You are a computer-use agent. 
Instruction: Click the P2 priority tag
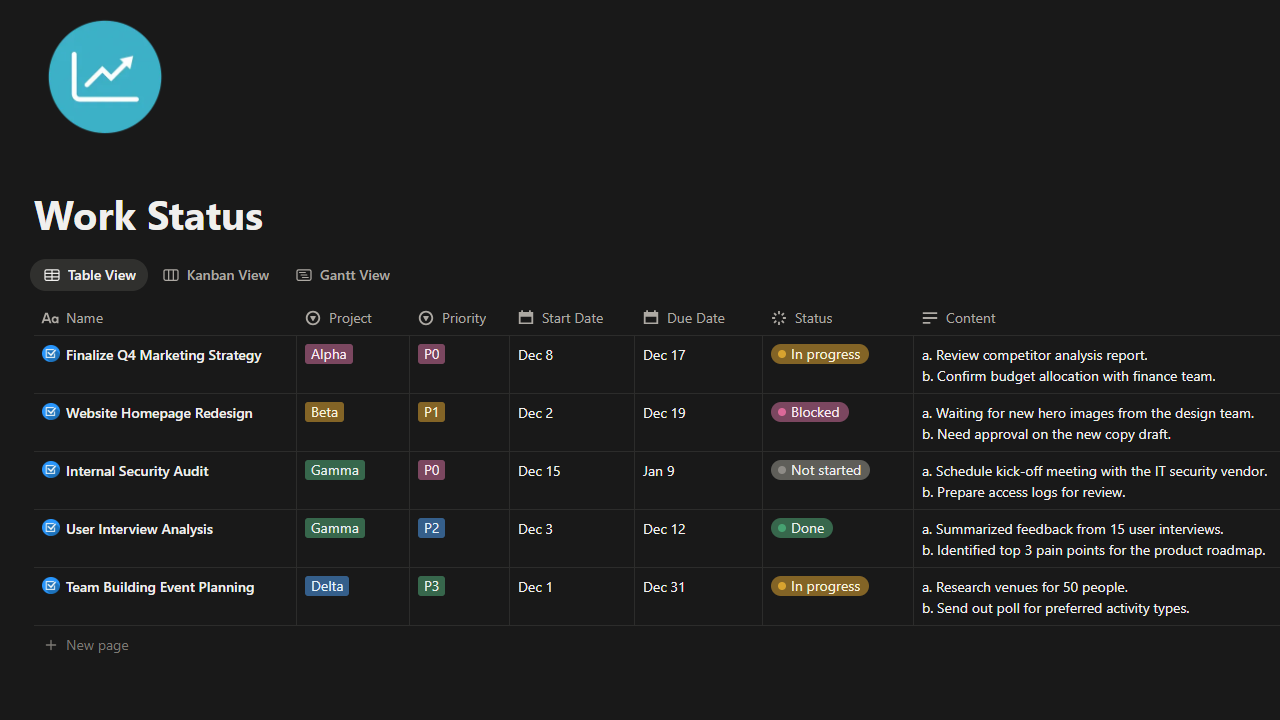431,528
